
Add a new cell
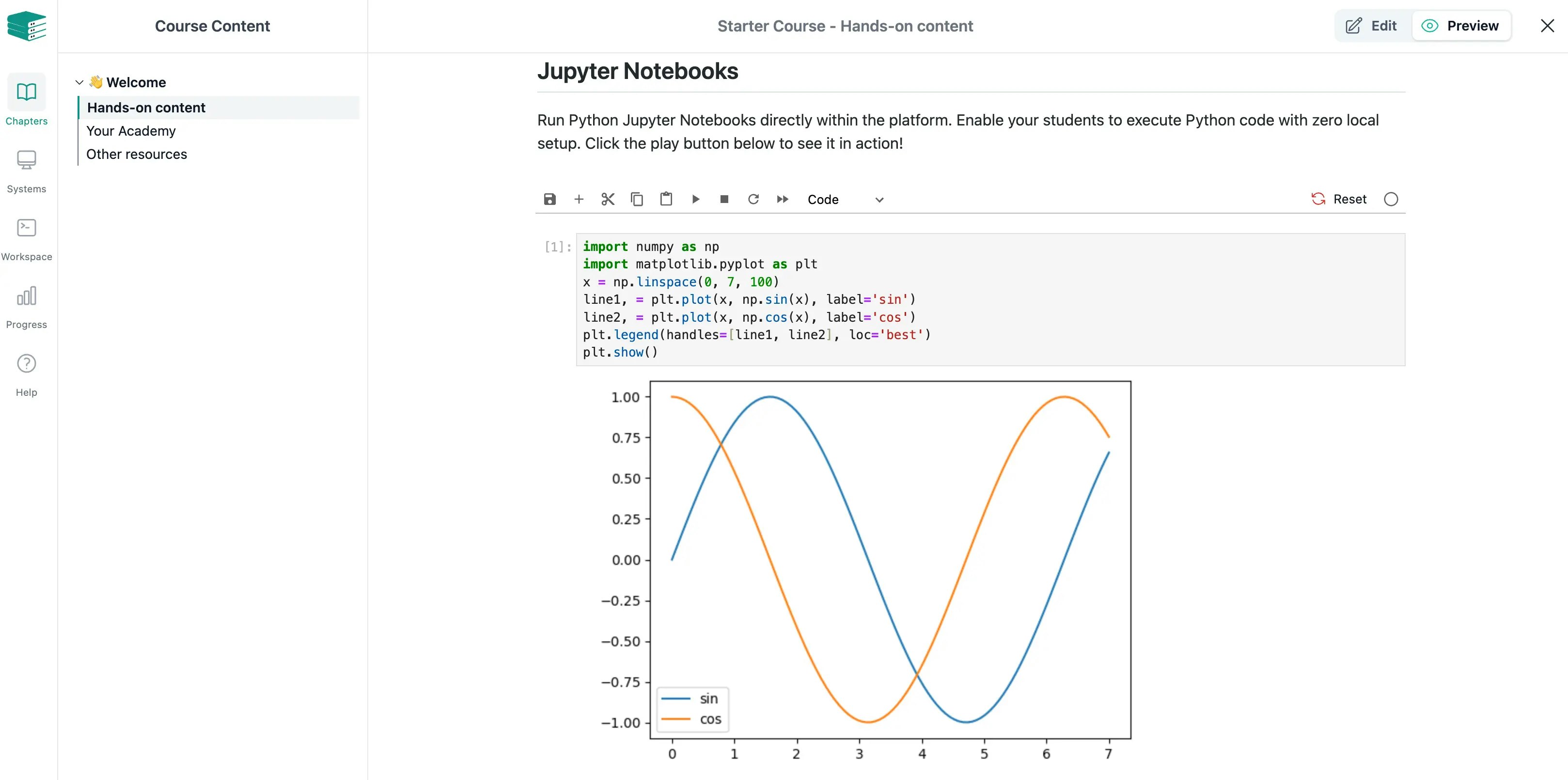578,199
